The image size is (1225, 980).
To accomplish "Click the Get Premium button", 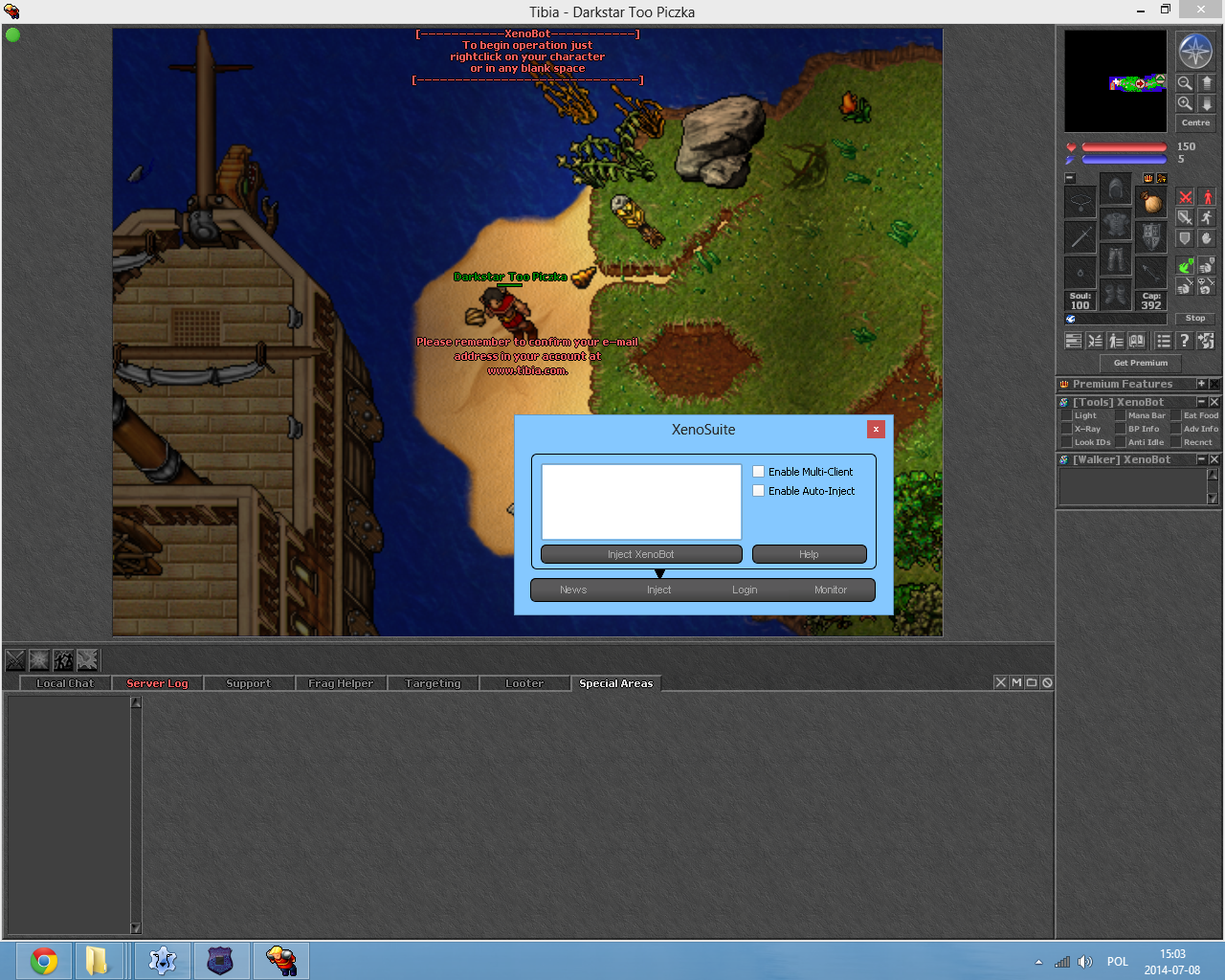I will [x=1141, y=363].
